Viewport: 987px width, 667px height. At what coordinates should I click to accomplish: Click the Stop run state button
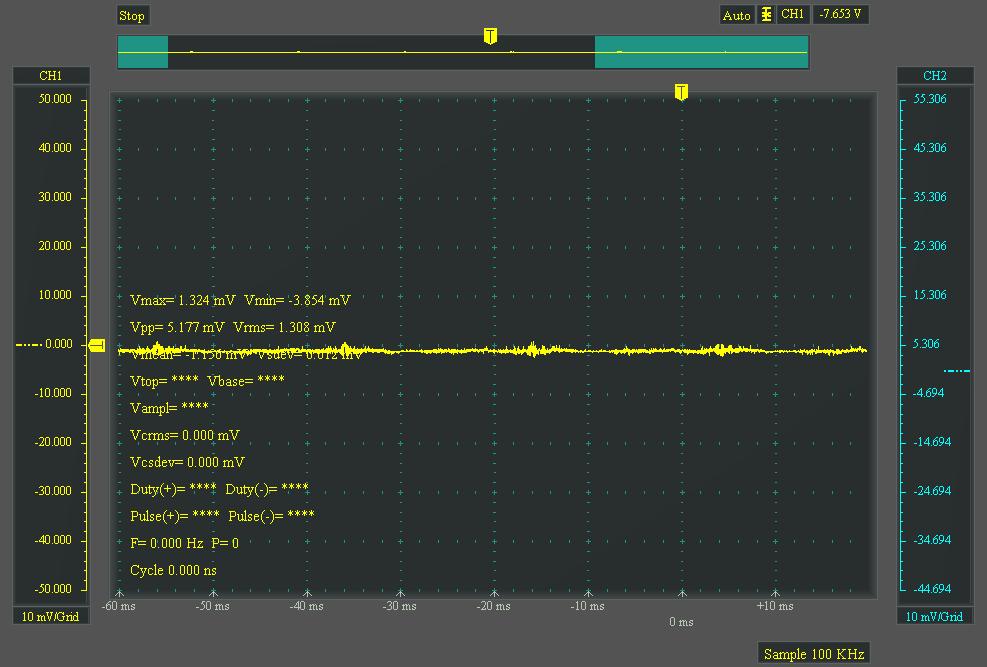coord(132,15)
